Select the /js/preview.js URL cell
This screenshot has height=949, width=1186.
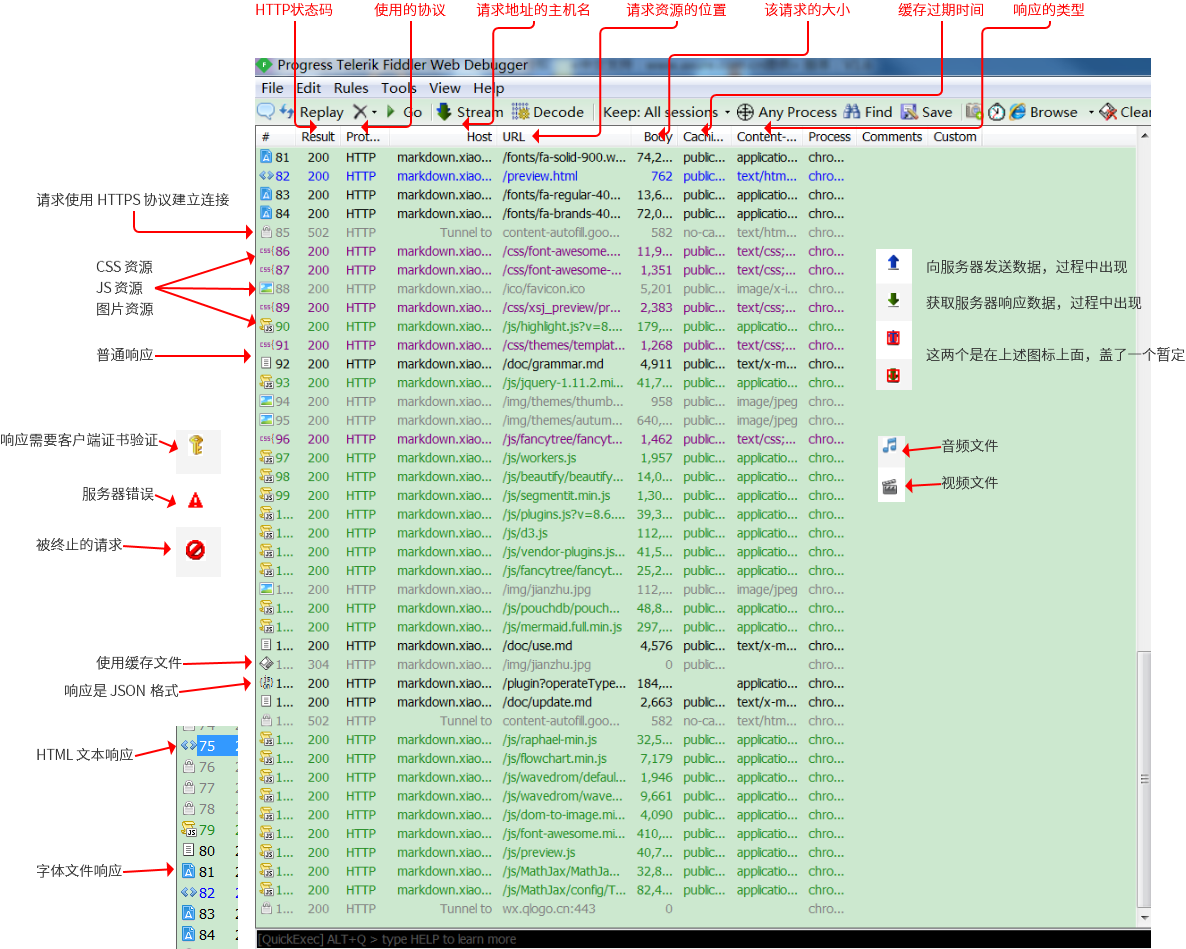[539, 852]
